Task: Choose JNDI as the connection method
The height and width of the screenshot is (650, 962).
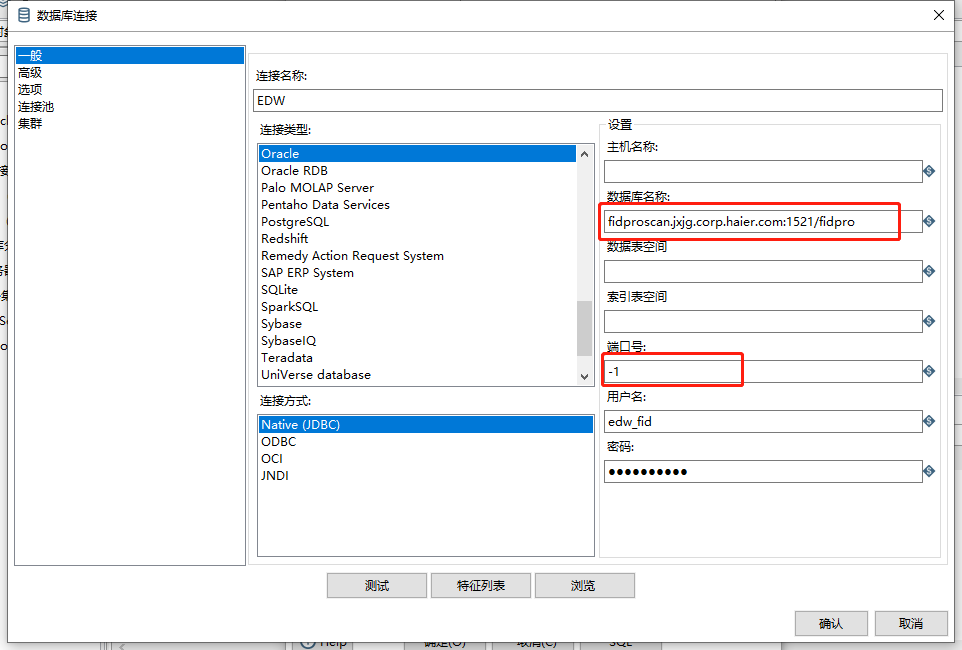Action: tap(274, 475)
